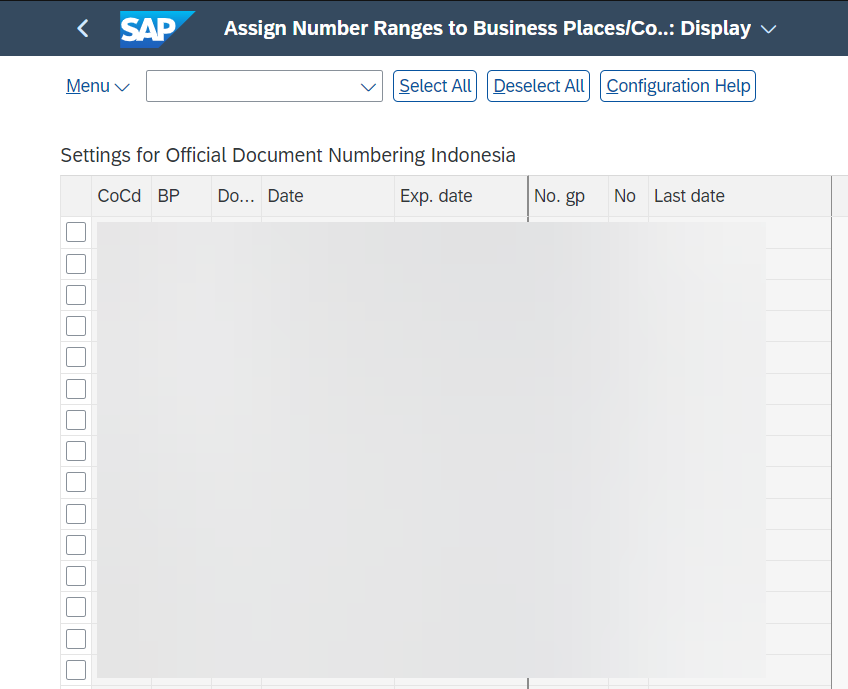
Task: Click the Deselect All button
Action: (x=538, y=86)
